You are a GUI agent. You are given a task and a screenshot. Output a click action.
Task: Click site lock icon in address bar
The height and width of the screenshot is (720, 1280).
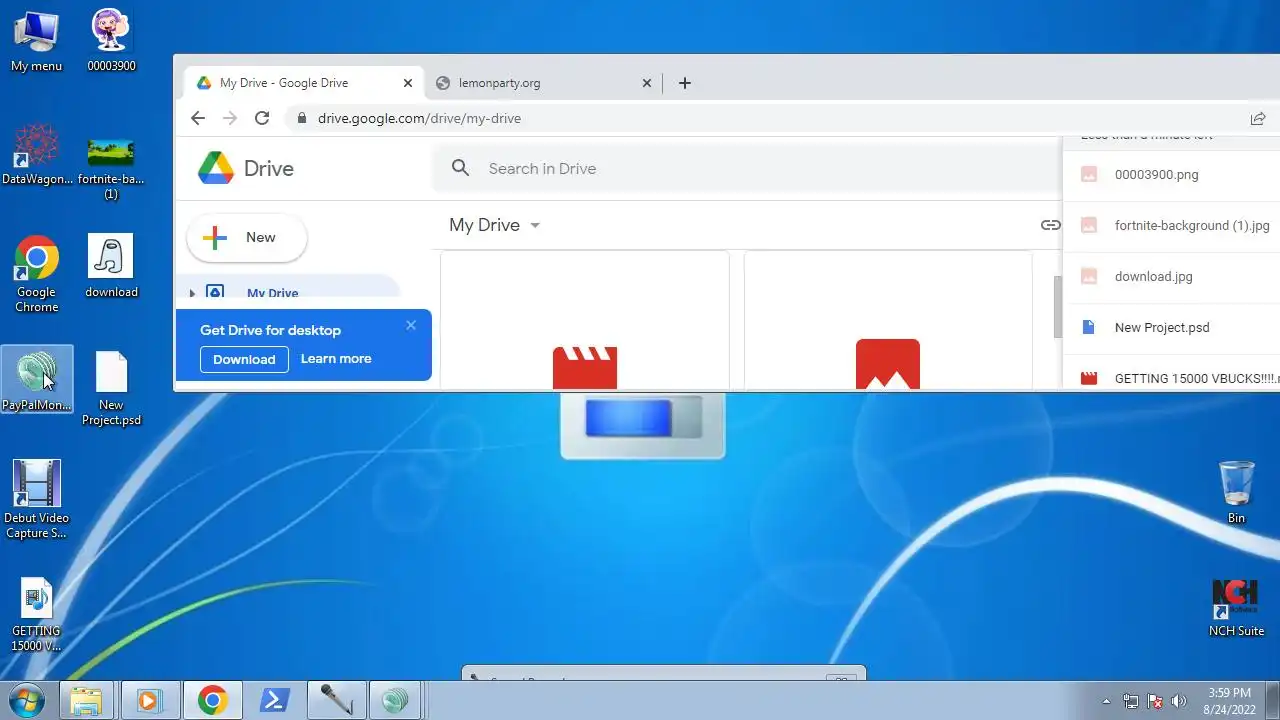click(x=301, y=118)
